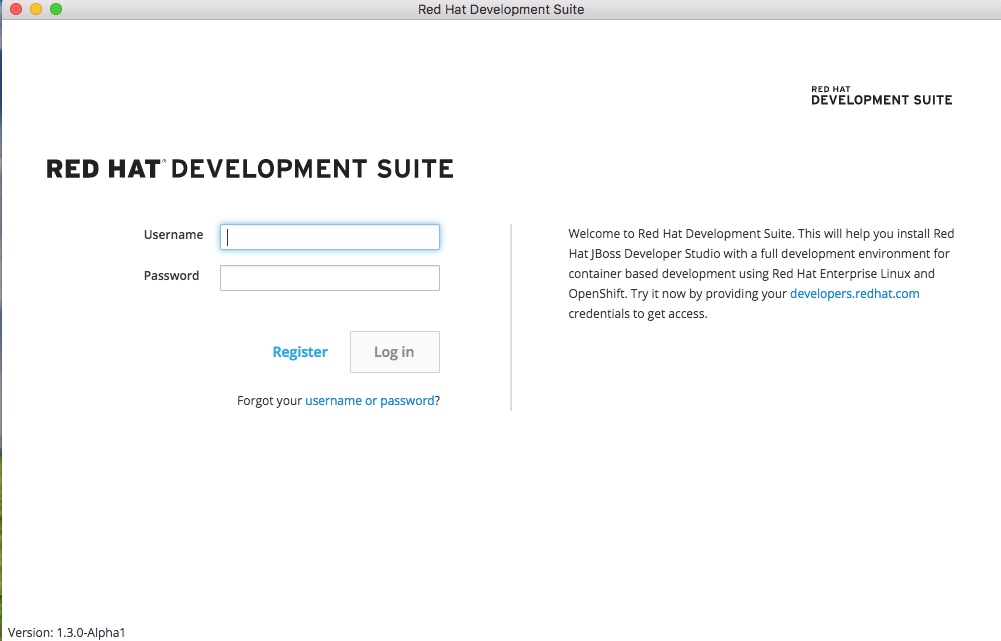The width and height of the screenshot is (1001, 641).
Task: Click the Username label
Action: pyautogui.click(x=173, y=234)
